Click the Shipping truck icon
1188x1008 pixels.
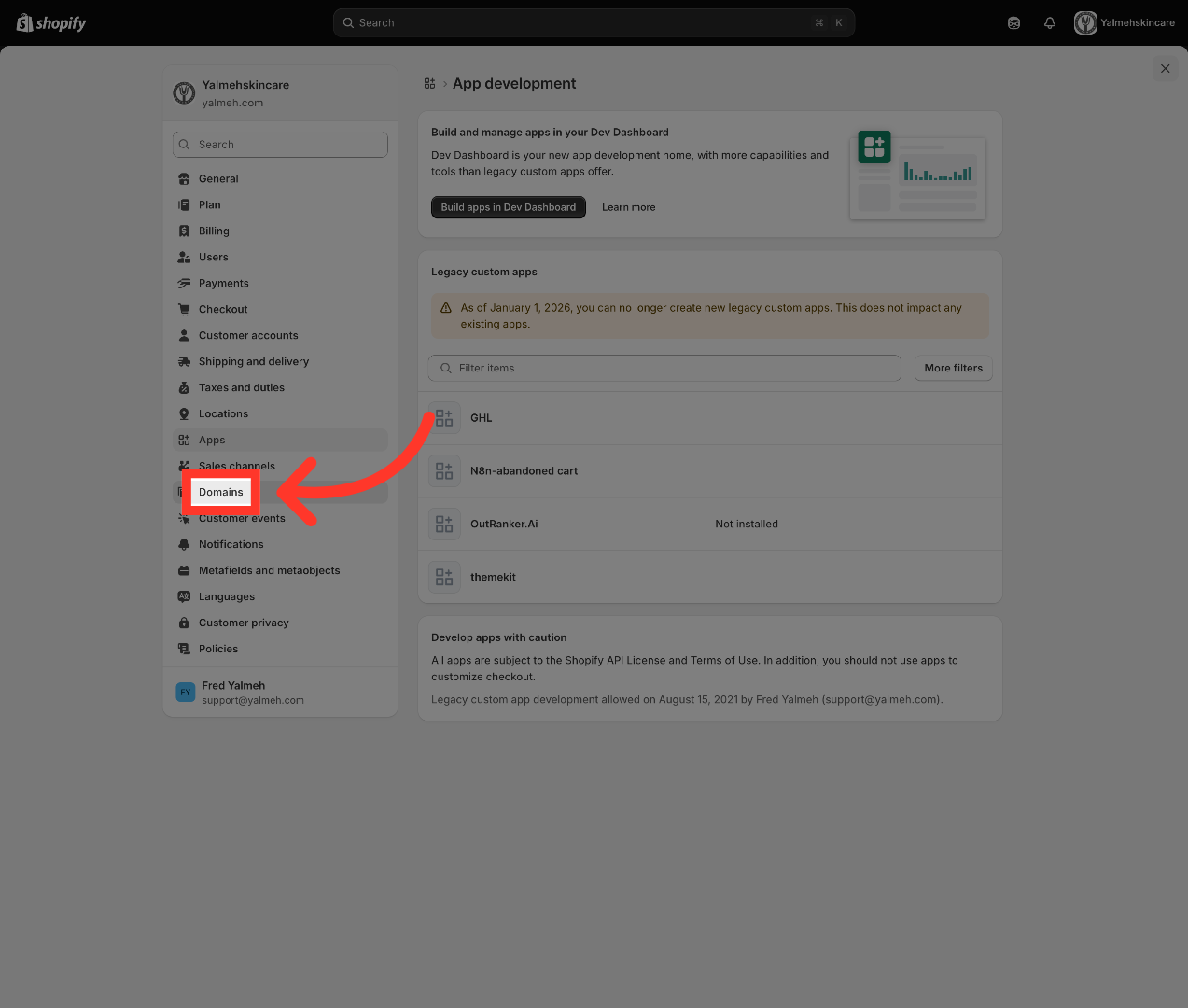184,361
